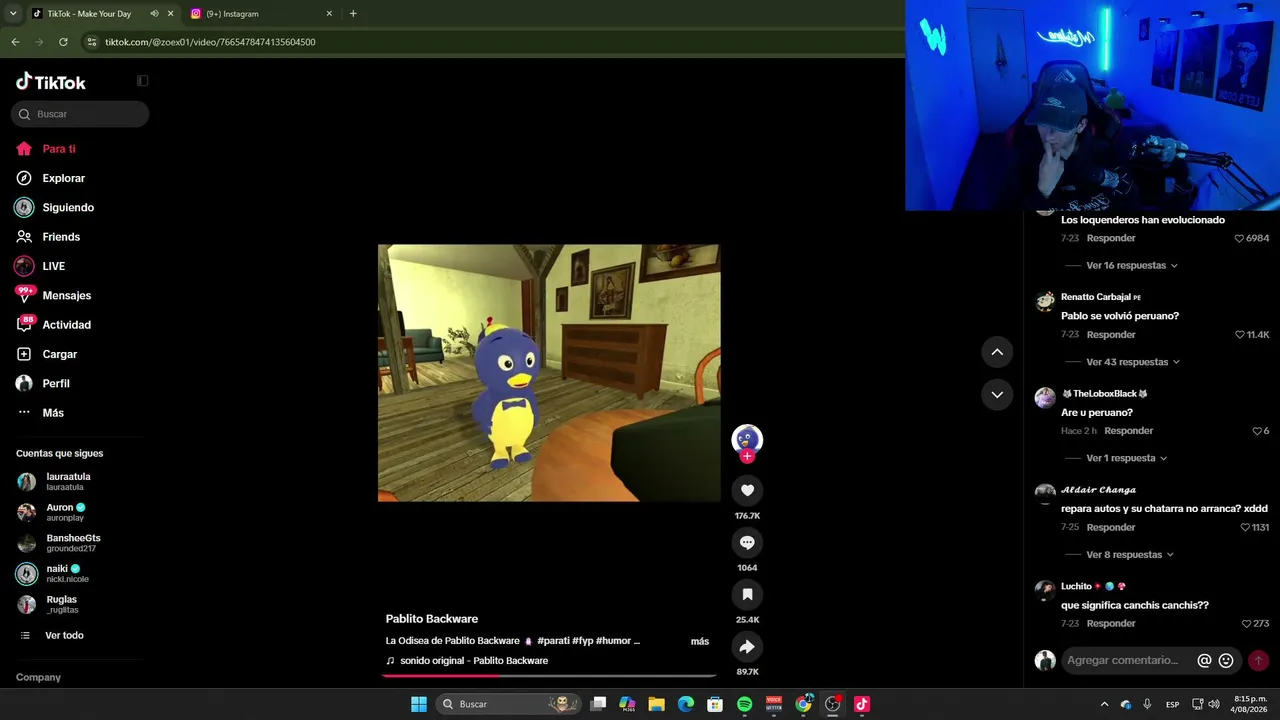Go back in browser history
Viewport: 1280px width, 720px height.
(15, 42)
